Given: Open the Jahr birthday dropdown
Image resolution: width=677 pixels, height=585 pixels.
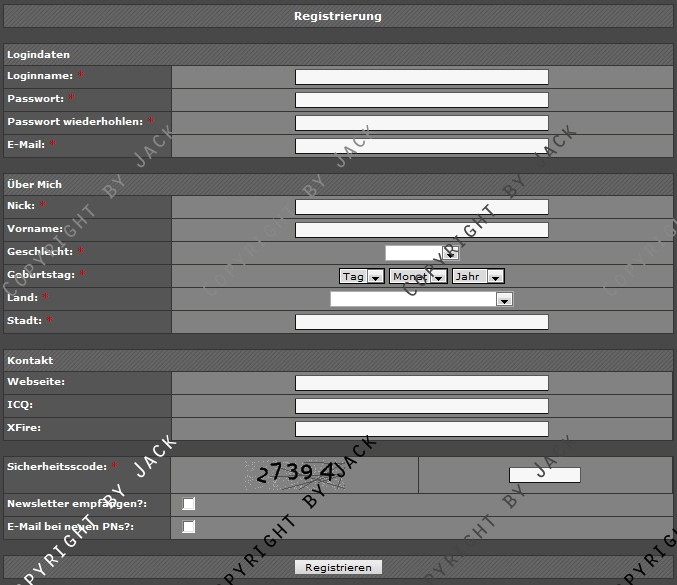Looking at the screenshot, I should 477,276.
